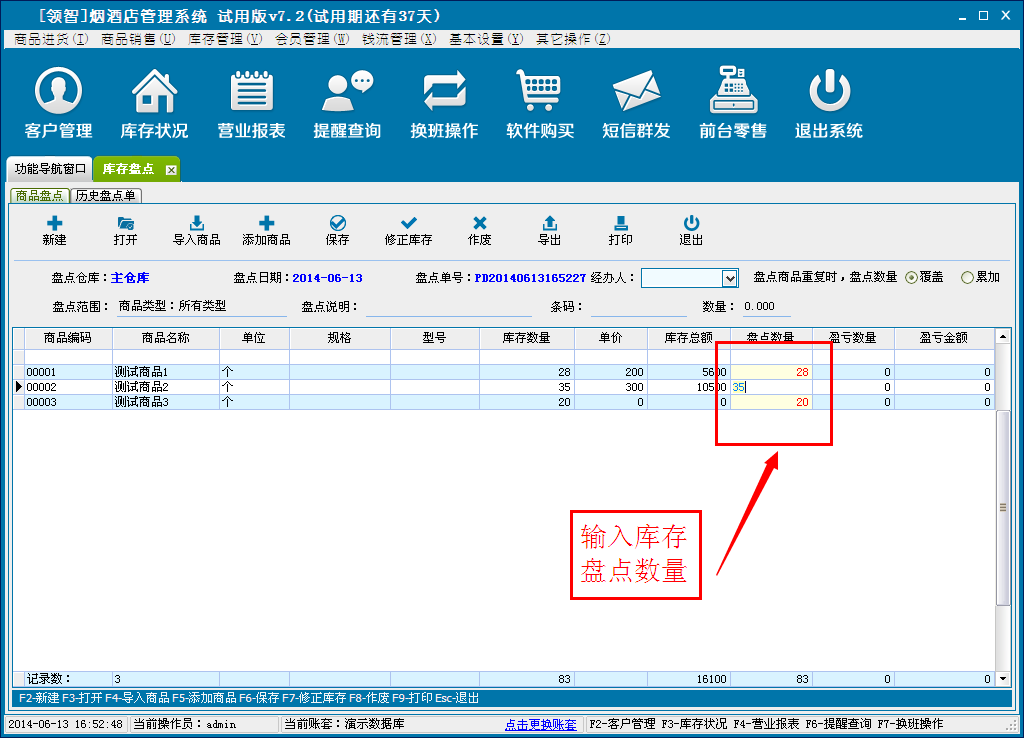Close the 库存盘点 tab
The image size is (1024, 738).
coord(171,170)
